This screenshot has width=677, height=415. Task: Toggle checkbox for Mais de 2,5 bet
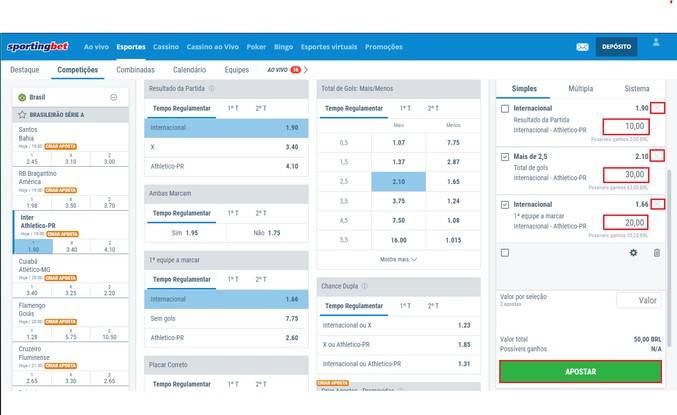coord(505,157)
